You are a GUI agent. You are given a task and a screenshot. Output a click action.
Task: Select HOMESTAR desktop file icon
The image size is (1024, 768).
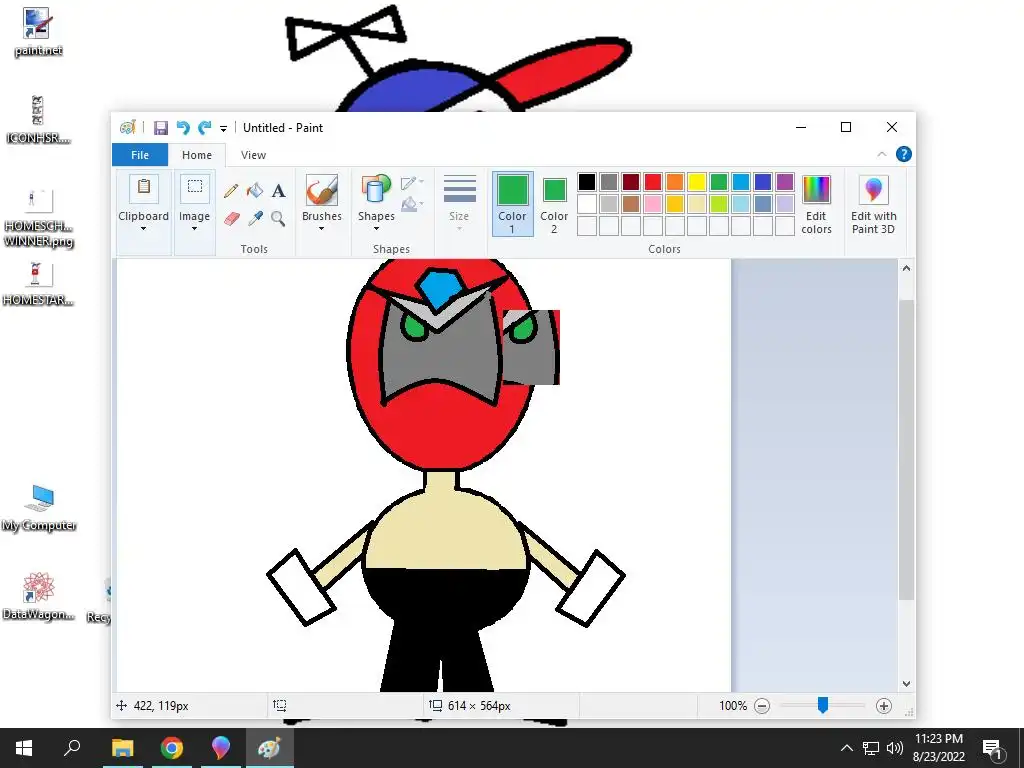37,284
